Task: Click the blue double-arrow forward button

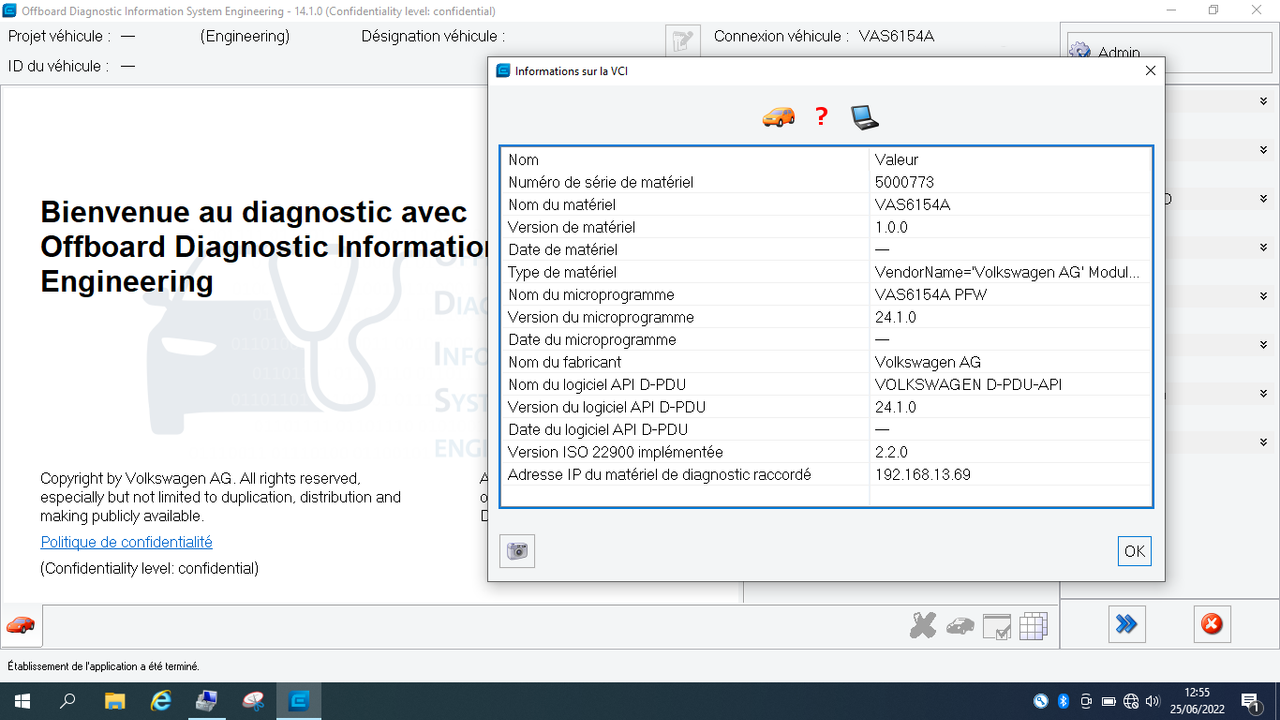Action: pos(1127,625)
